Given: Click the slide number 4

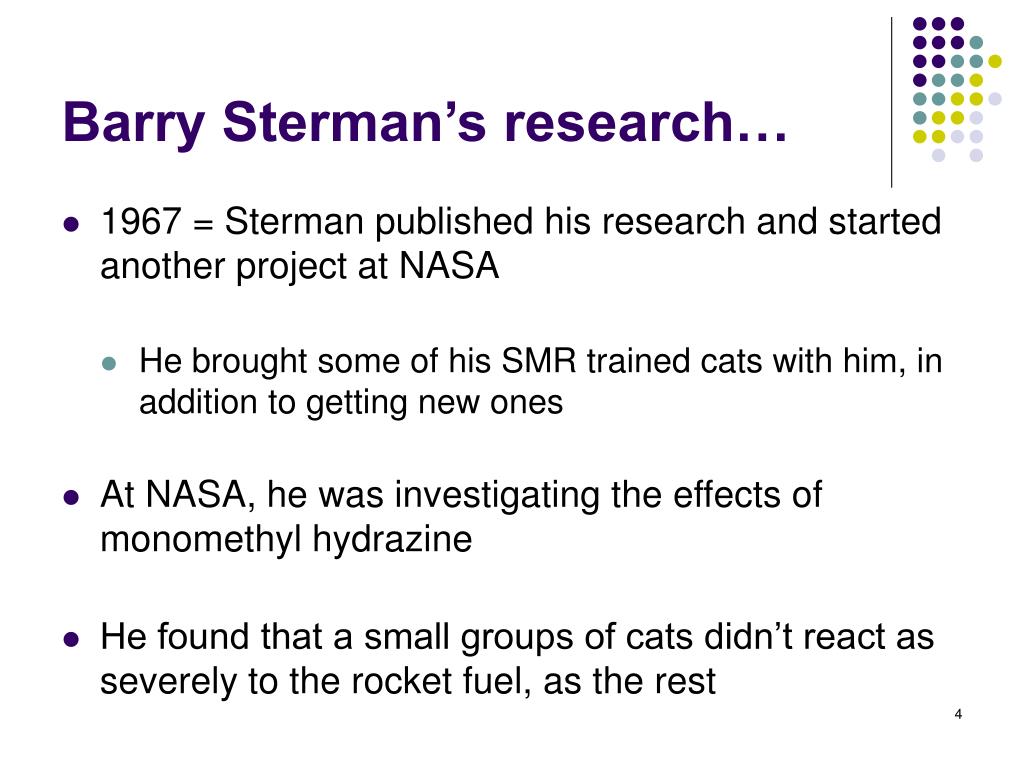Looking at the screenshot, I should (958, 714).
